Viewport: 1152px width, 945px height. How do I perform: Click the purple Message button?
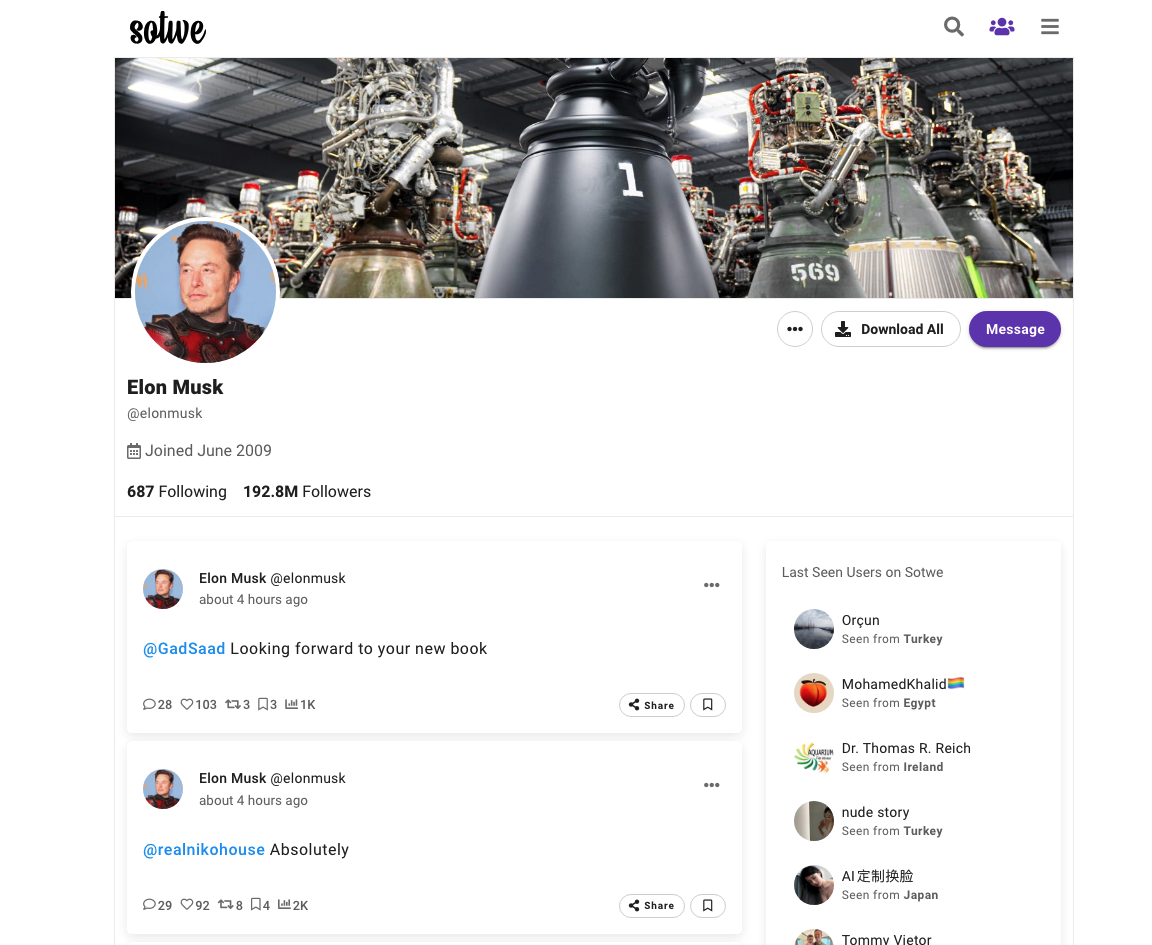point(1015,329)
